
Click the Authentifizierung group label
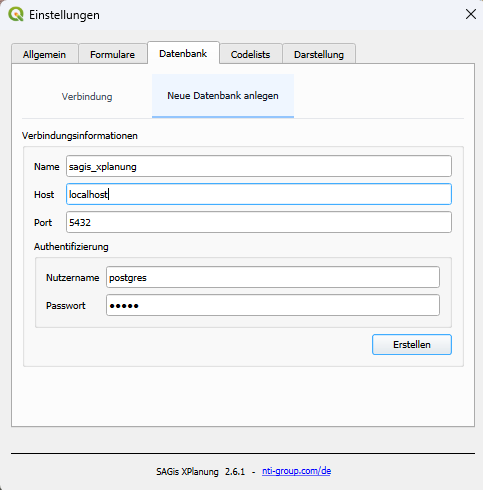(71, 247)
